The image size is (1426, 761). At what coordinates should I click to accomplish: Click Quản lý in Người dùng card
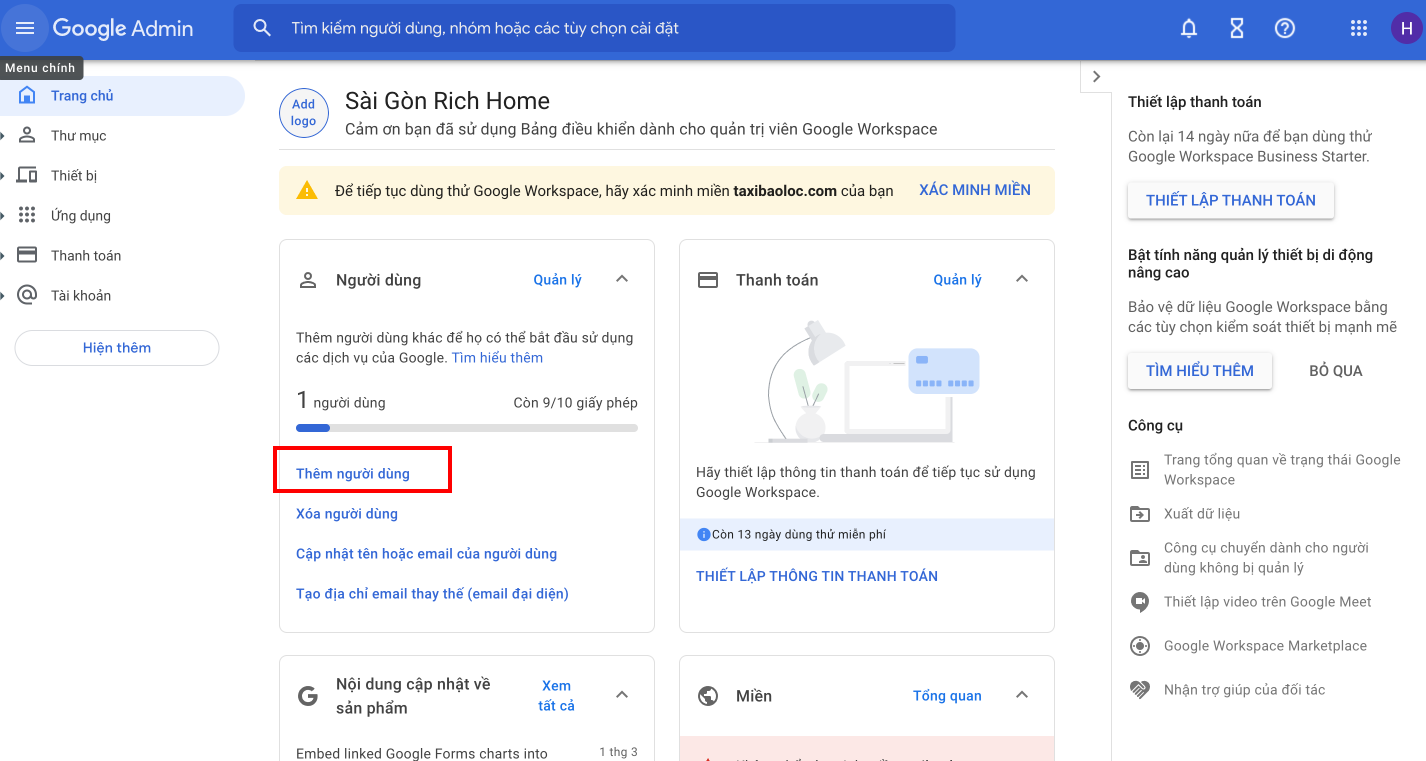pos(558,280)
